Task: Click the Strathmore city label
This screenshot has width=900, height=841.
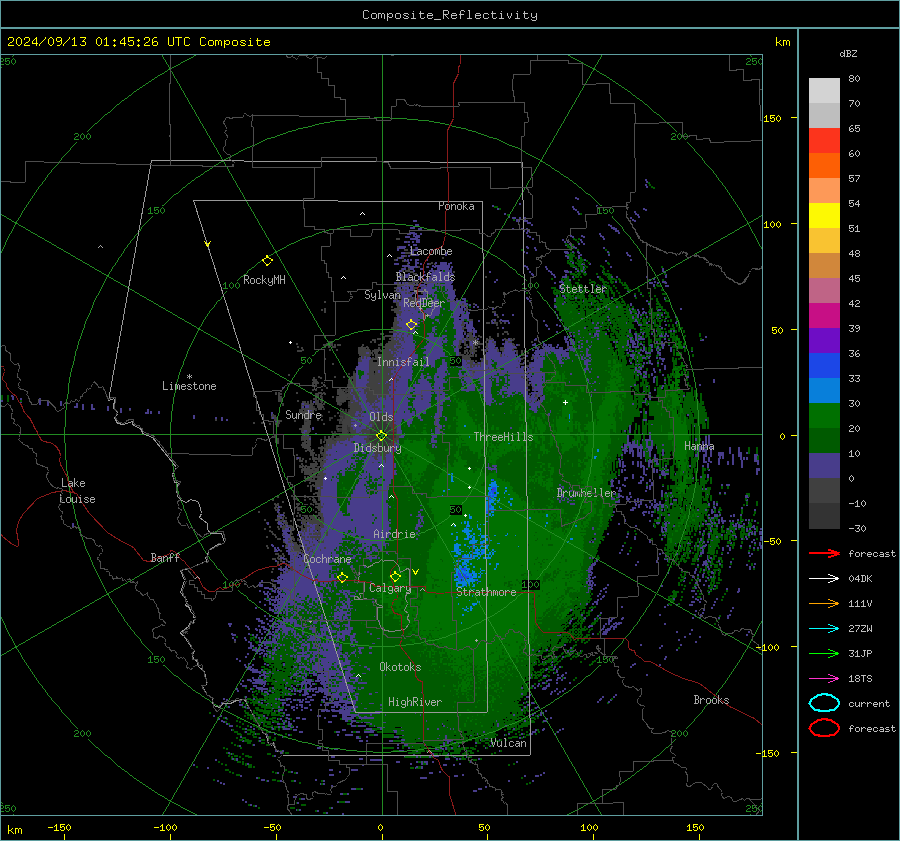Action: [486, 592]
